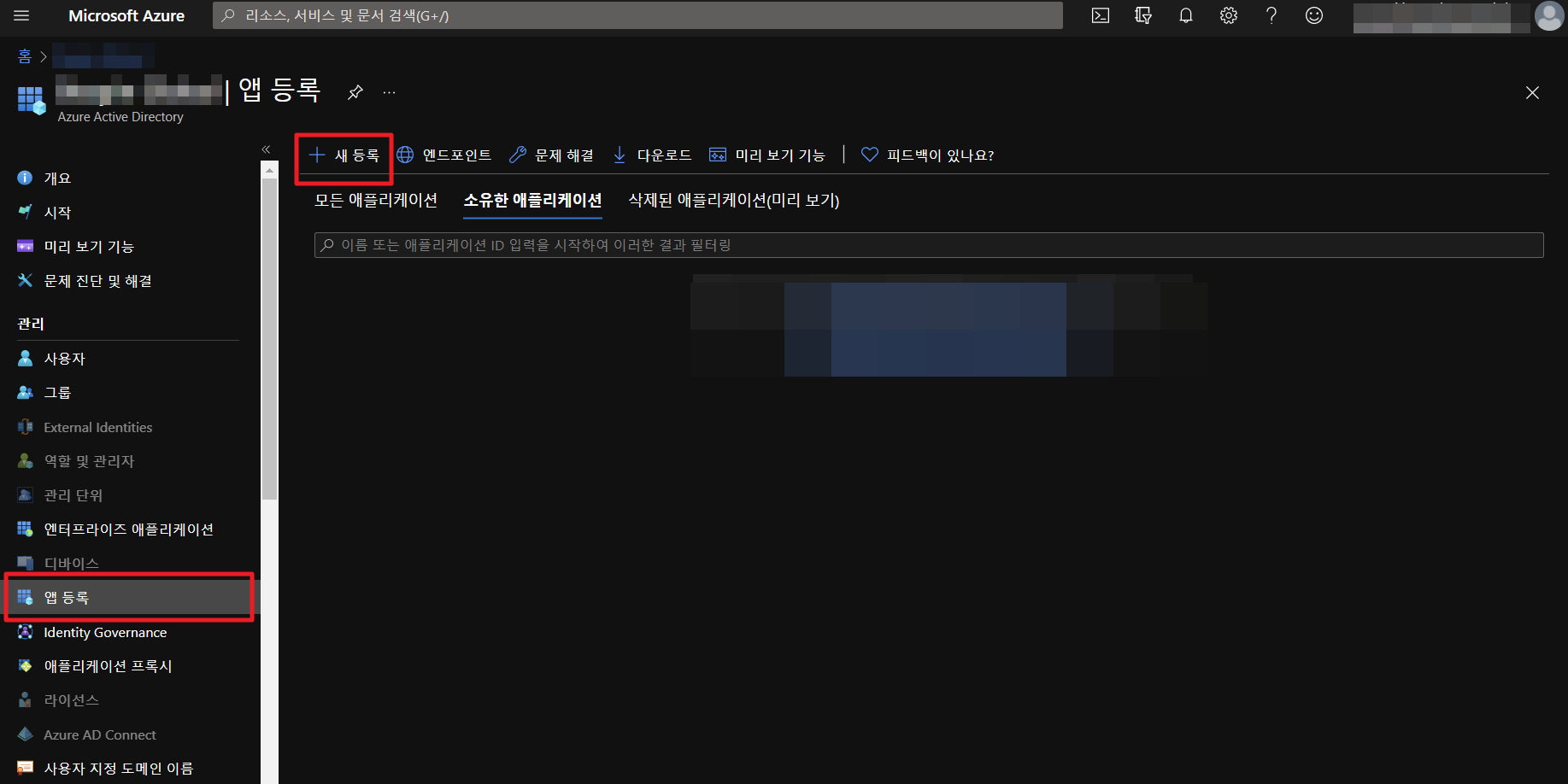This screenshot has height=784, width=1568.
Task: Open 엔터프라이즈 애플리케이션 in sidebar
Action: (128, 529)
